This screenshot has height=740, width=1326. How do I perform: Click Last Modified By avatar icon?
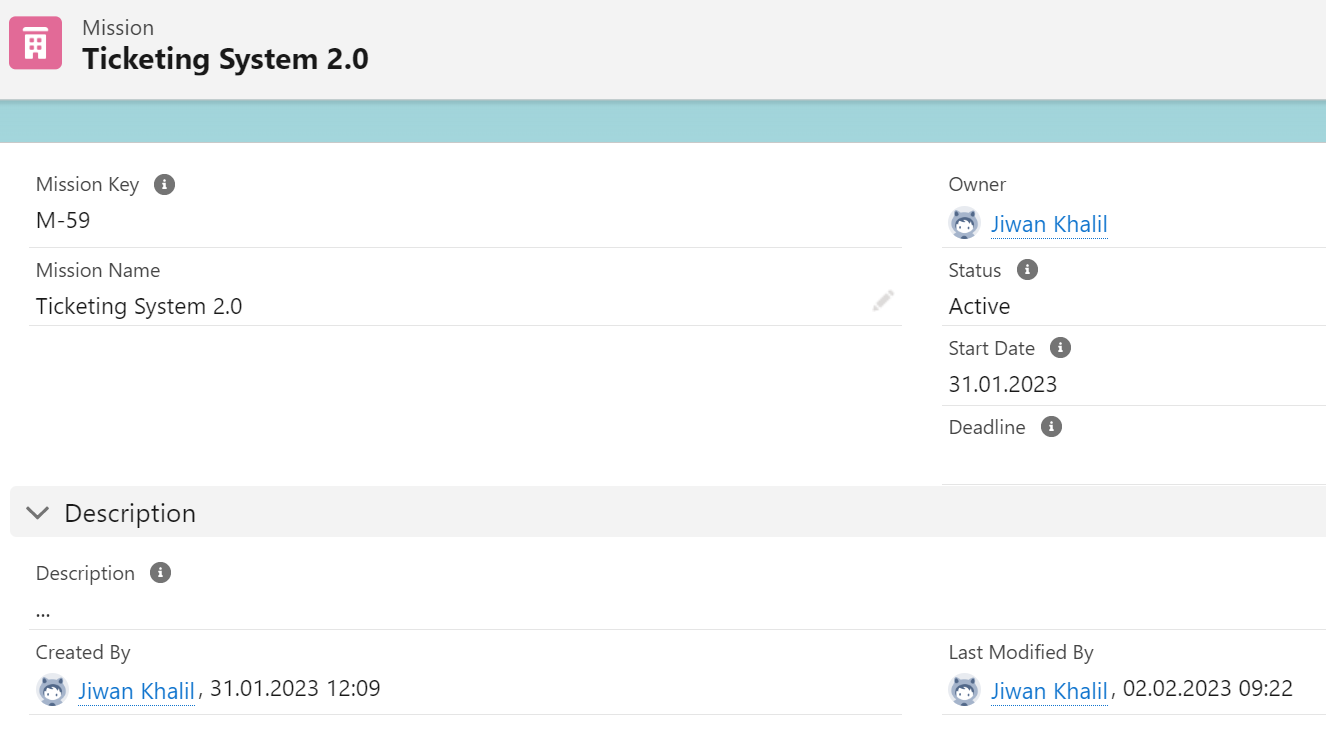964,690
